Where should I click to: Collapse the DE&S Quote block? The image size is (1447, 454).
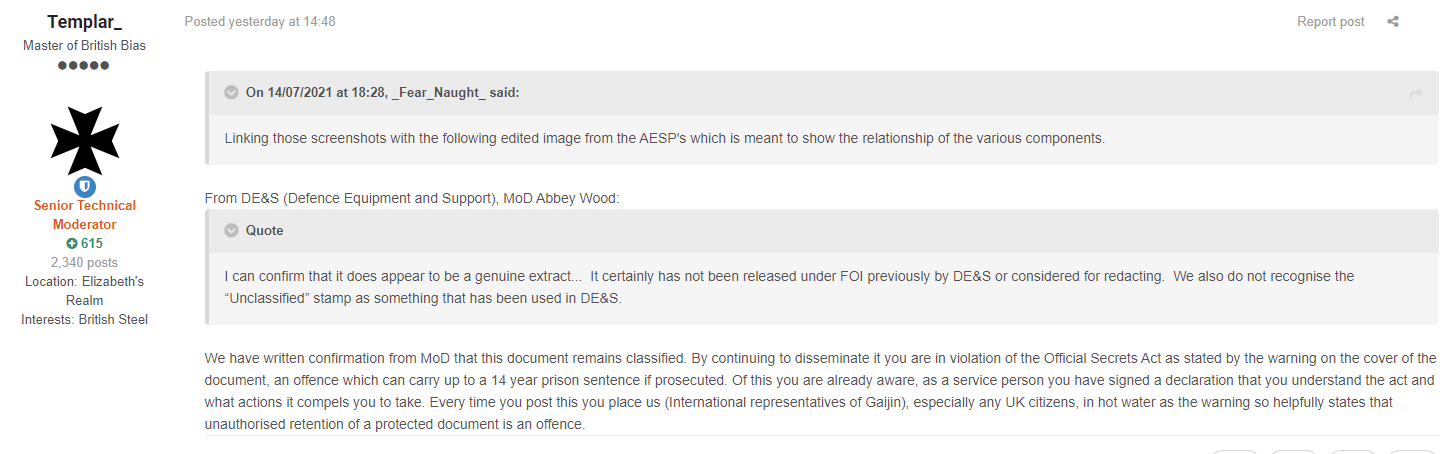coord(230,231)
